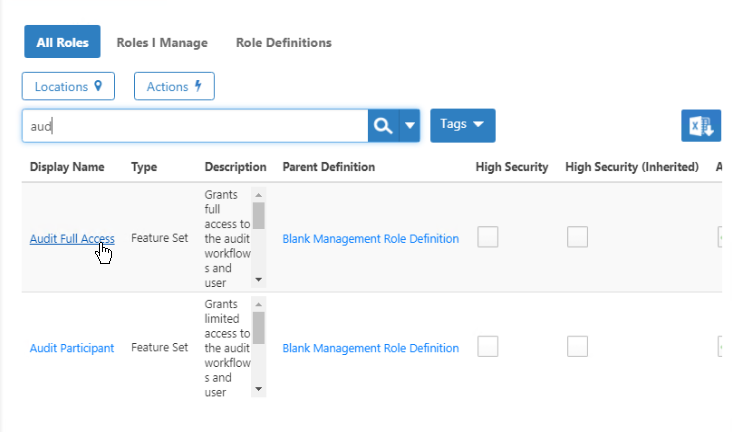
Task: Open the Tags dropdown
Action: (462, 125)
